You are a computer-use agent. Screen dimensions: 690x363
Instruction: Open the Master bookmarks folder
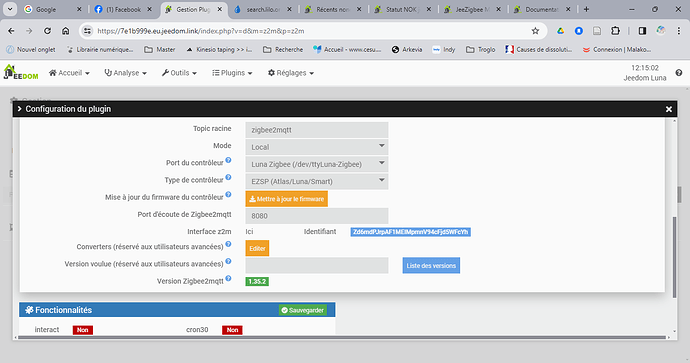(x=160, y=50)
